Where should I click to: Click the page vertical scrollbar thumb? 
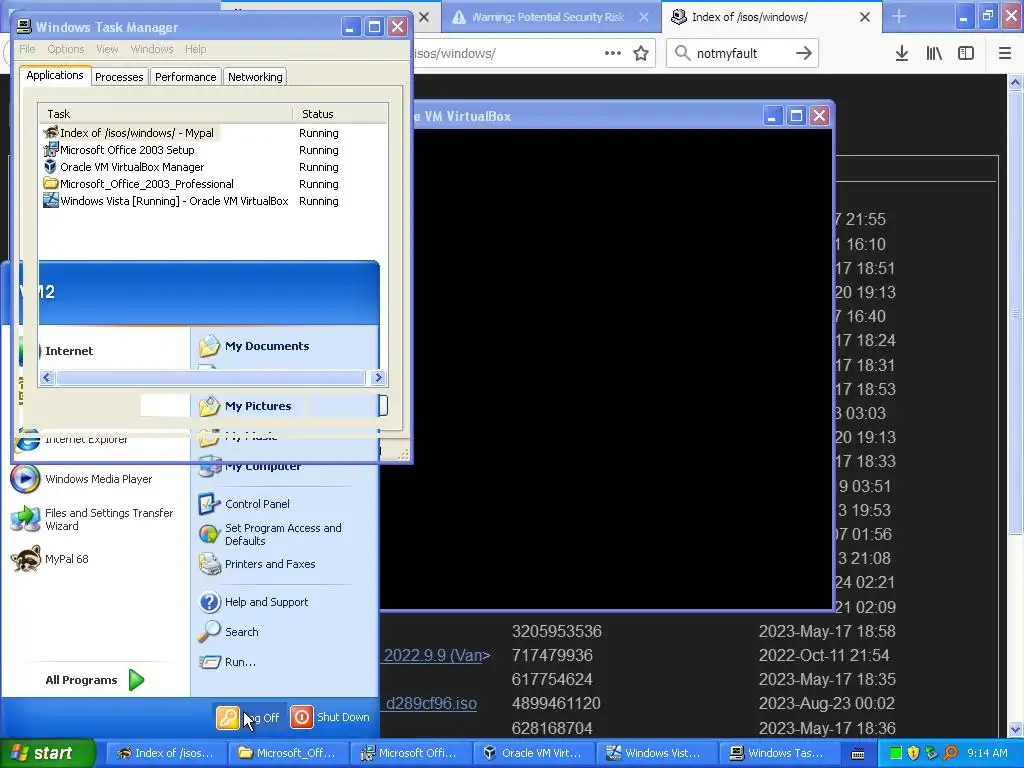pos(1016,312)
